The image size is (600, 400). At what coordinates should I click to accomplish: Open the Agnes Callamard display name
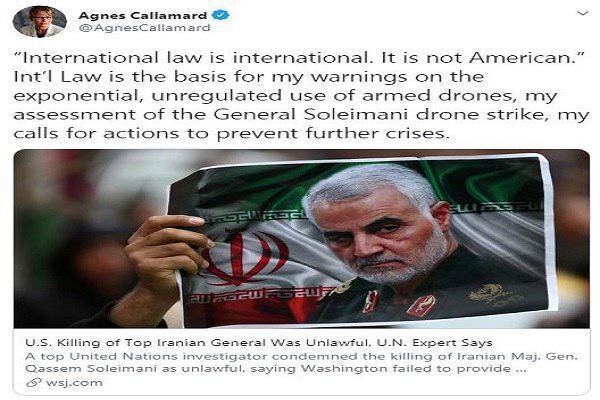pos(142,16)
